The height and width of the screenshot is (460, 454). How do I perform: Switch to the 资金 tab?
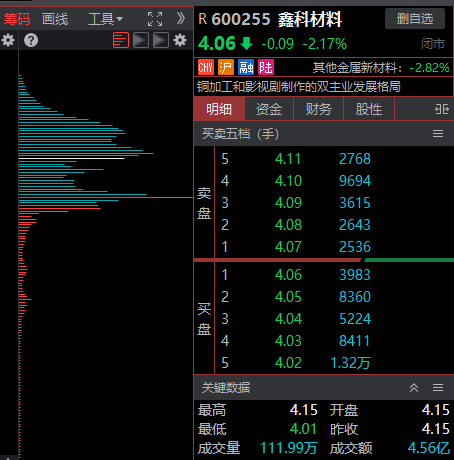coord(269,109)
